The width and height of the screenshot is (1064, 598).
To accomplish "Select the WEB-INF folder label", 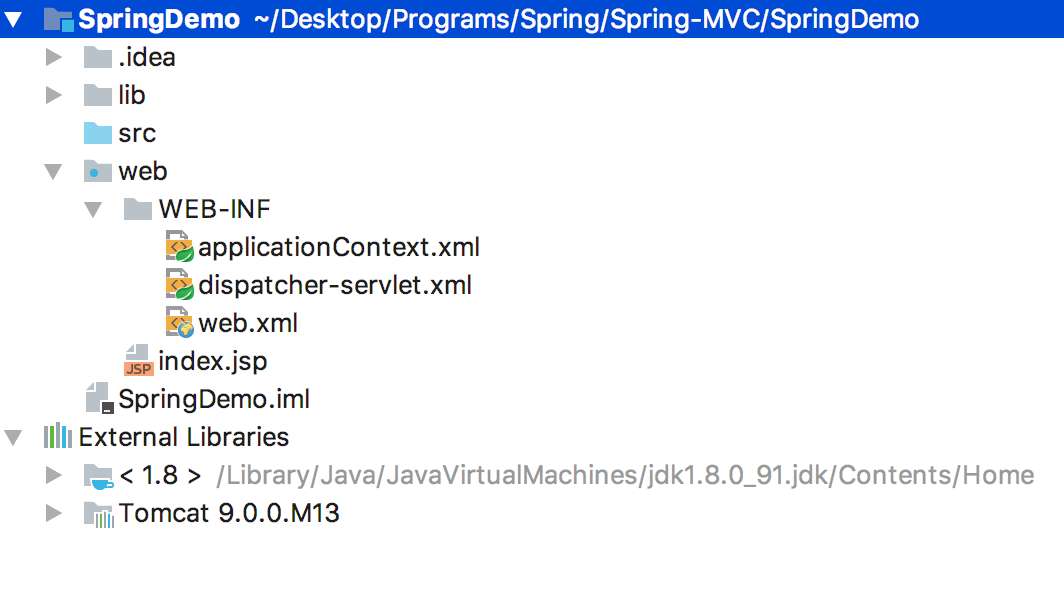I will coord(214,209).
